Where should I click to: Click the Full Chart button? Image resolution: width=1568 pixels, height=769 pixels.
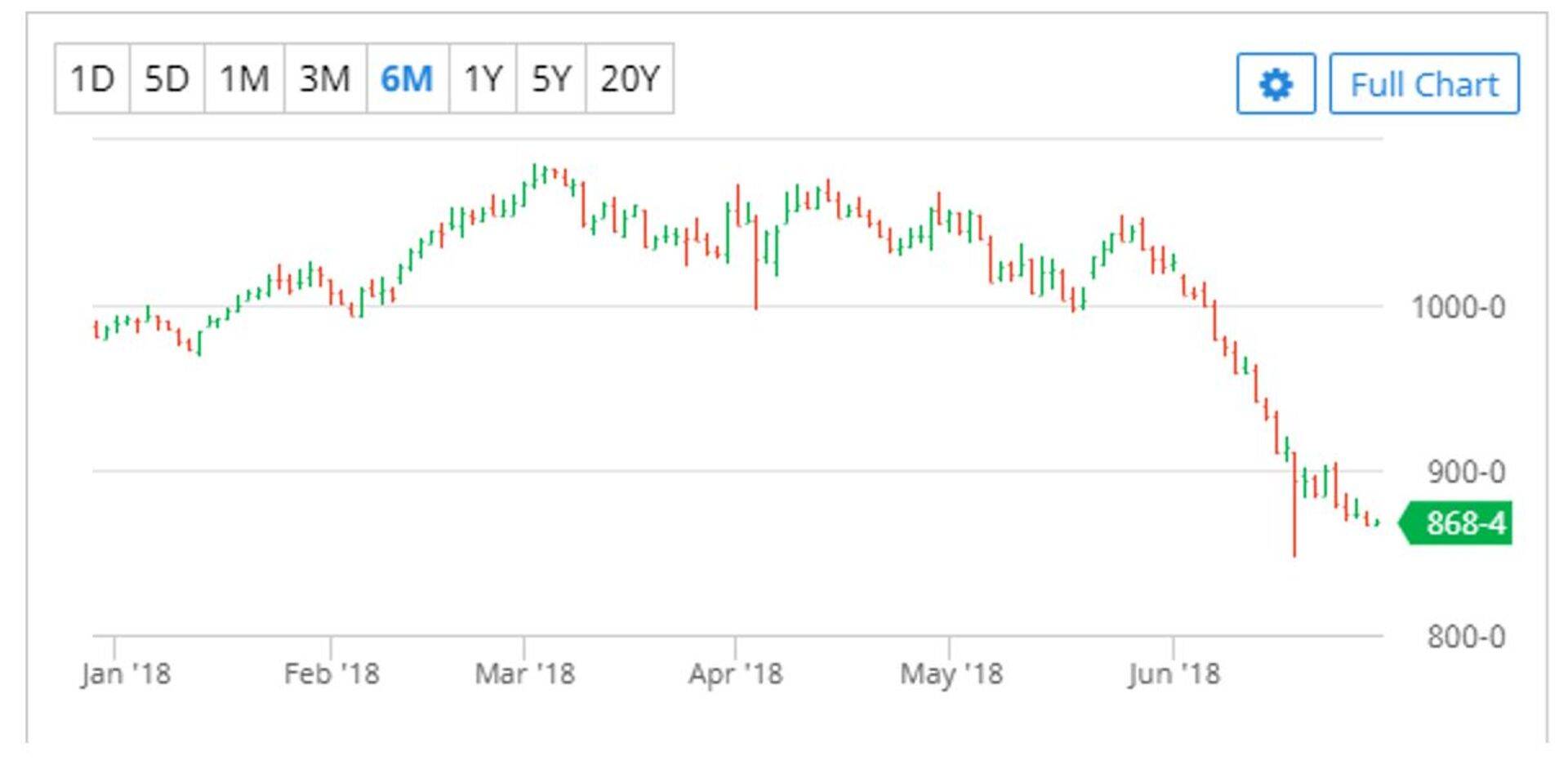[1423, 84]
